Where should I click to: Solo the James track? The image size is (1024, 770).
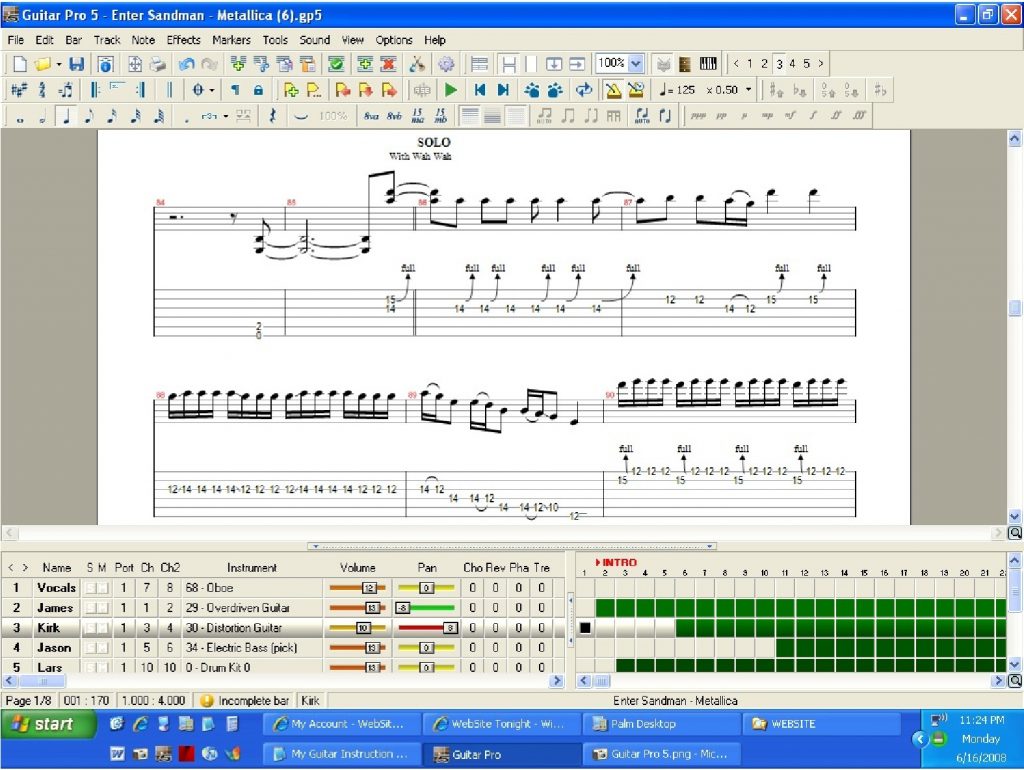90,608
